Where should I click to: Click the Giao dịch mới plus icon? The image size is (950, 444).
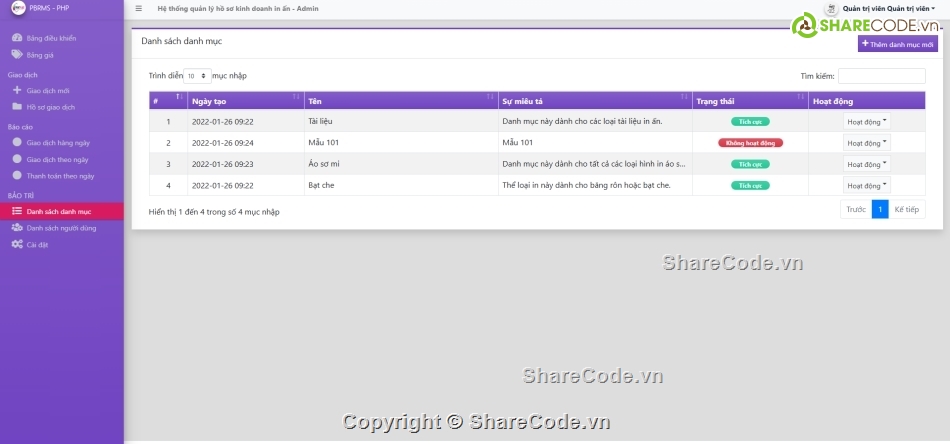[x=17, y=90]
